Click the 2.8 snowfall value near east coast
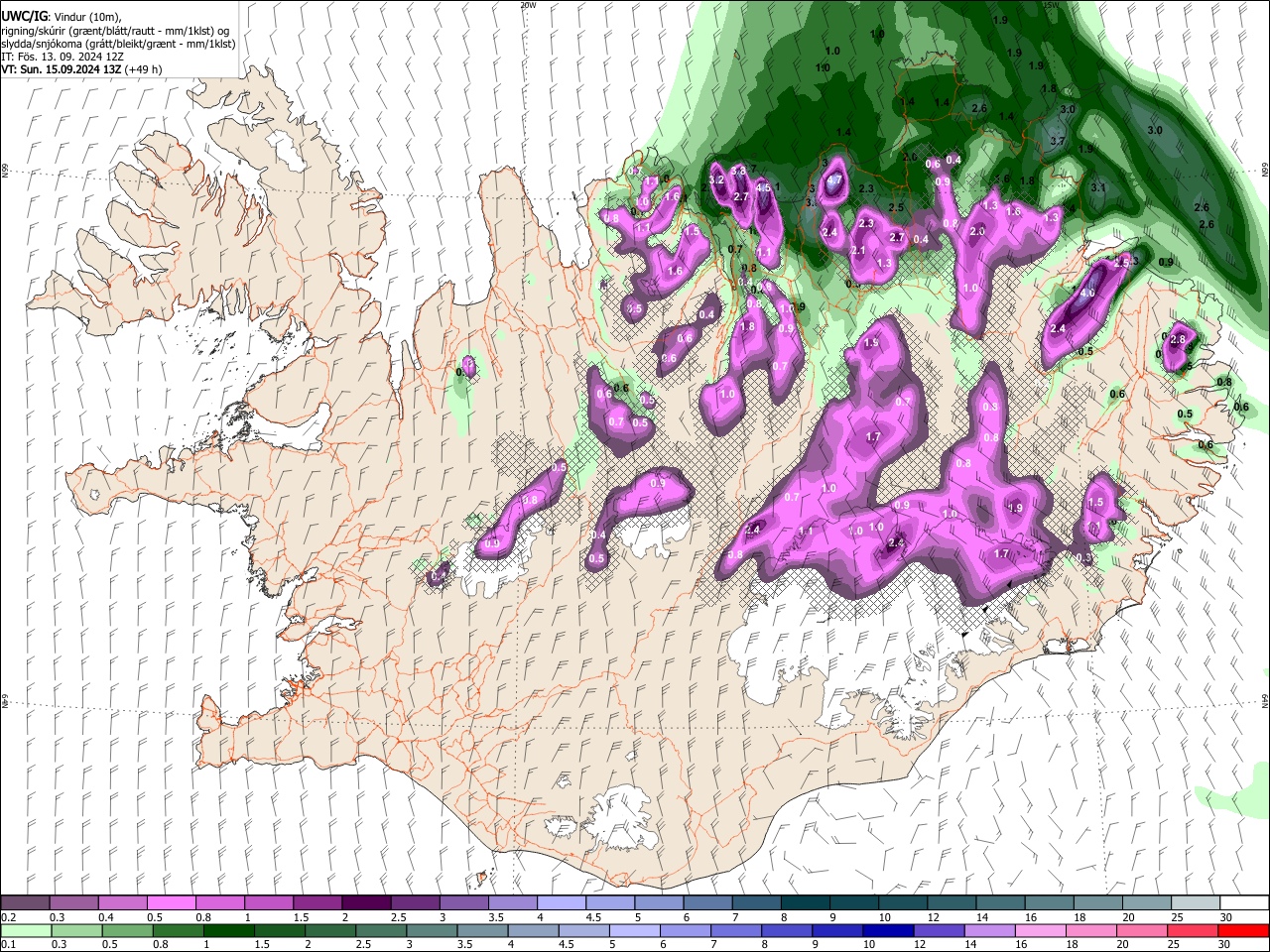The width and height of the screenshot is (1270, 952). (x=1179, y=339)
